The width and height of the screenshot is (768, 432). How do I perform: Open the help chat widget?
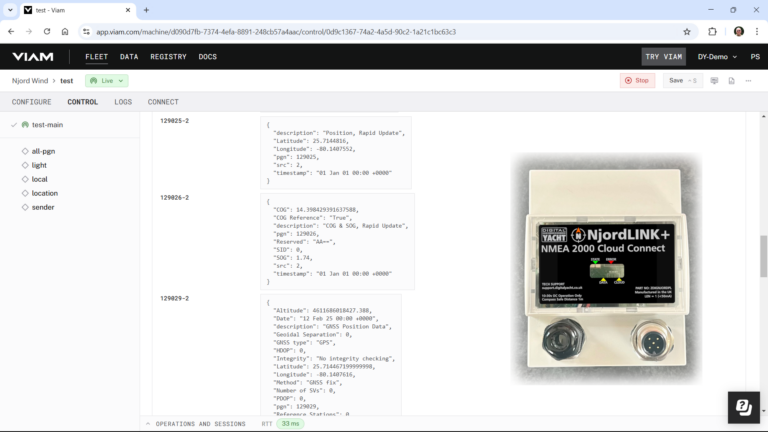[x=744, y=407]
